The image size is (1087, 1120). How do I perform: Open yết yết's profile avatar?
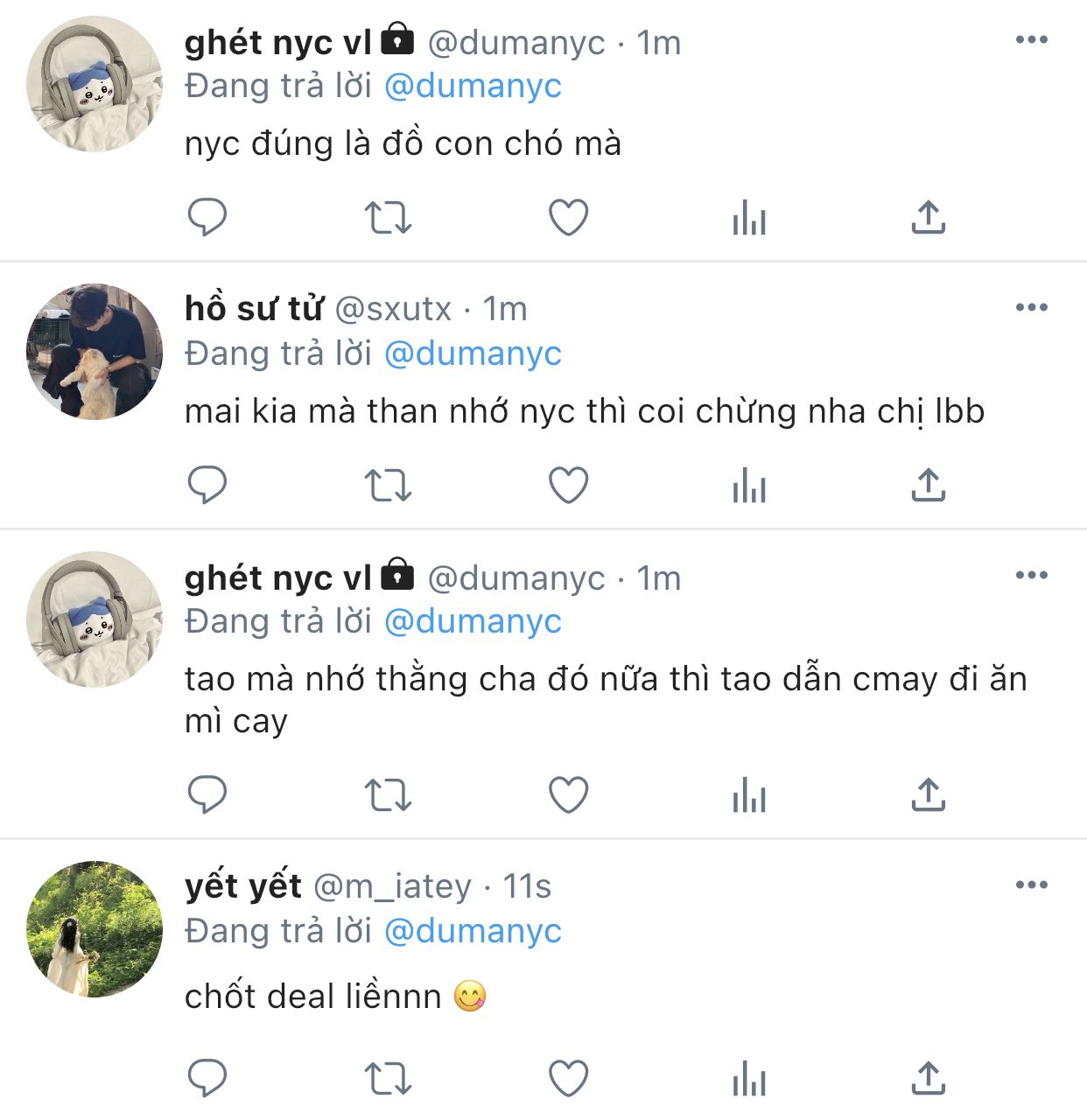[x=95, y=929]
